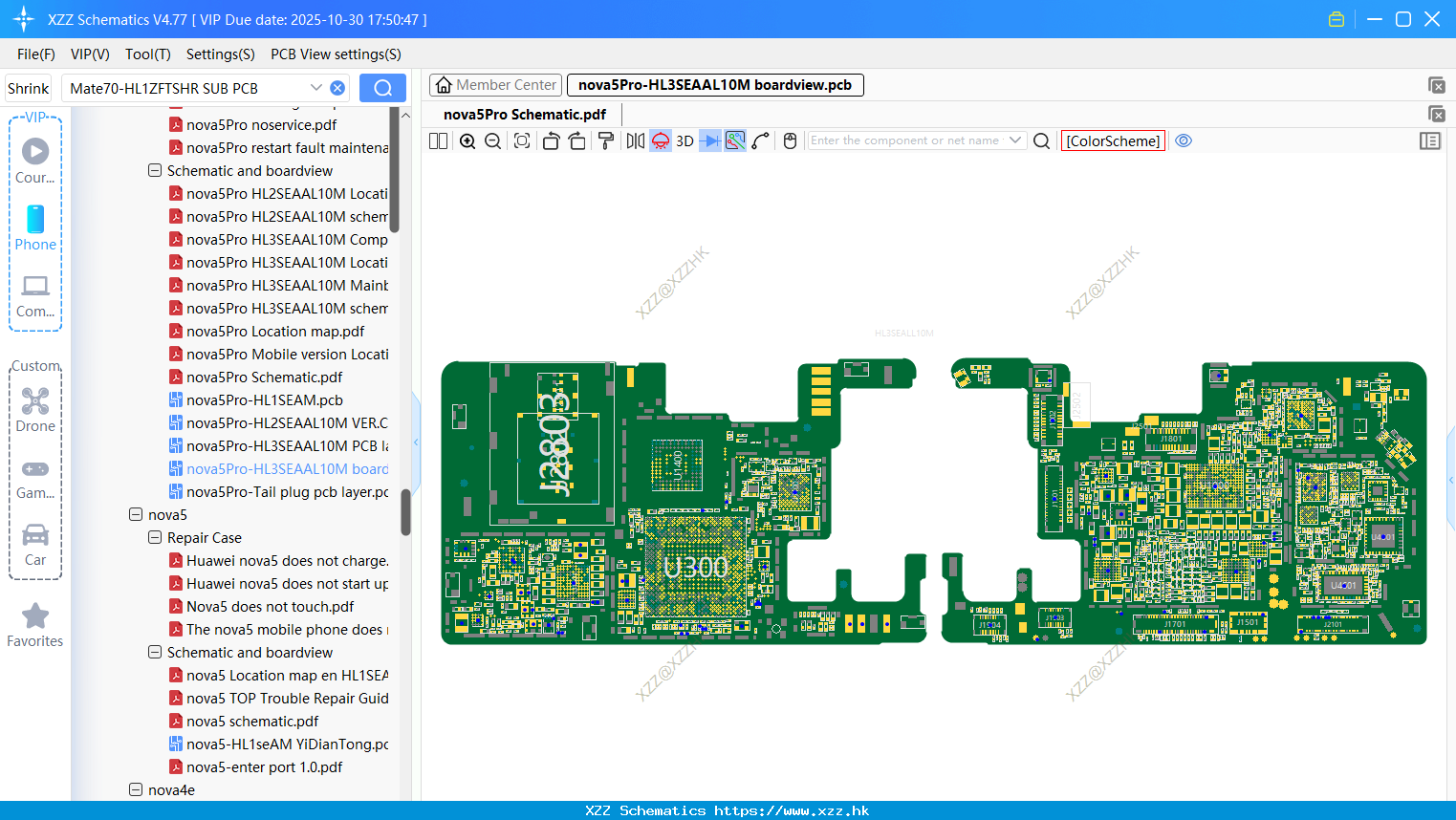The height and width of the screenshot is (820, 1456).
Task: Open the Car category
Action: click(35, 545)
